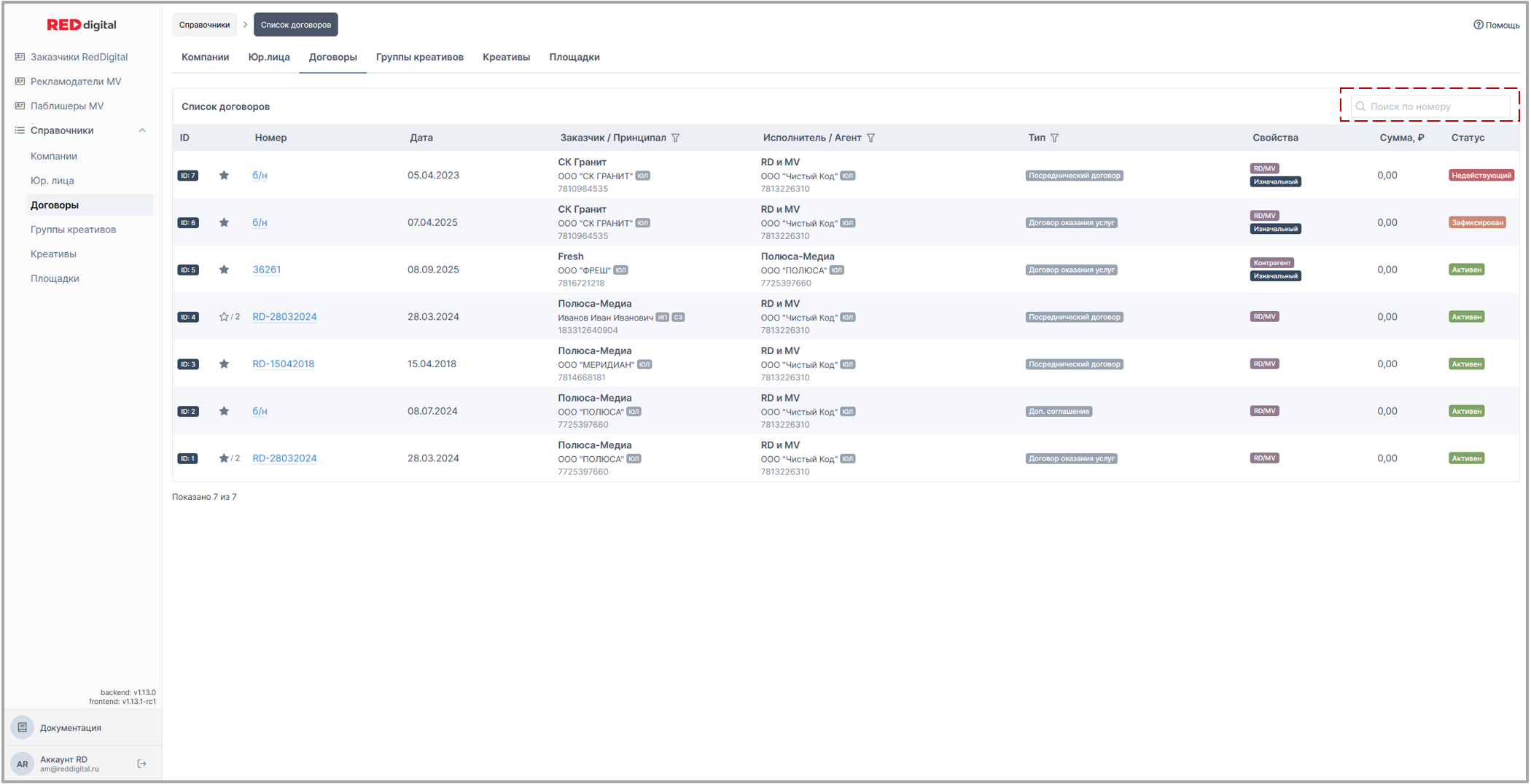Open filter icon for Тип column
The width and height of the screenshot is (1531, 784).
(x=1054, y=138)
